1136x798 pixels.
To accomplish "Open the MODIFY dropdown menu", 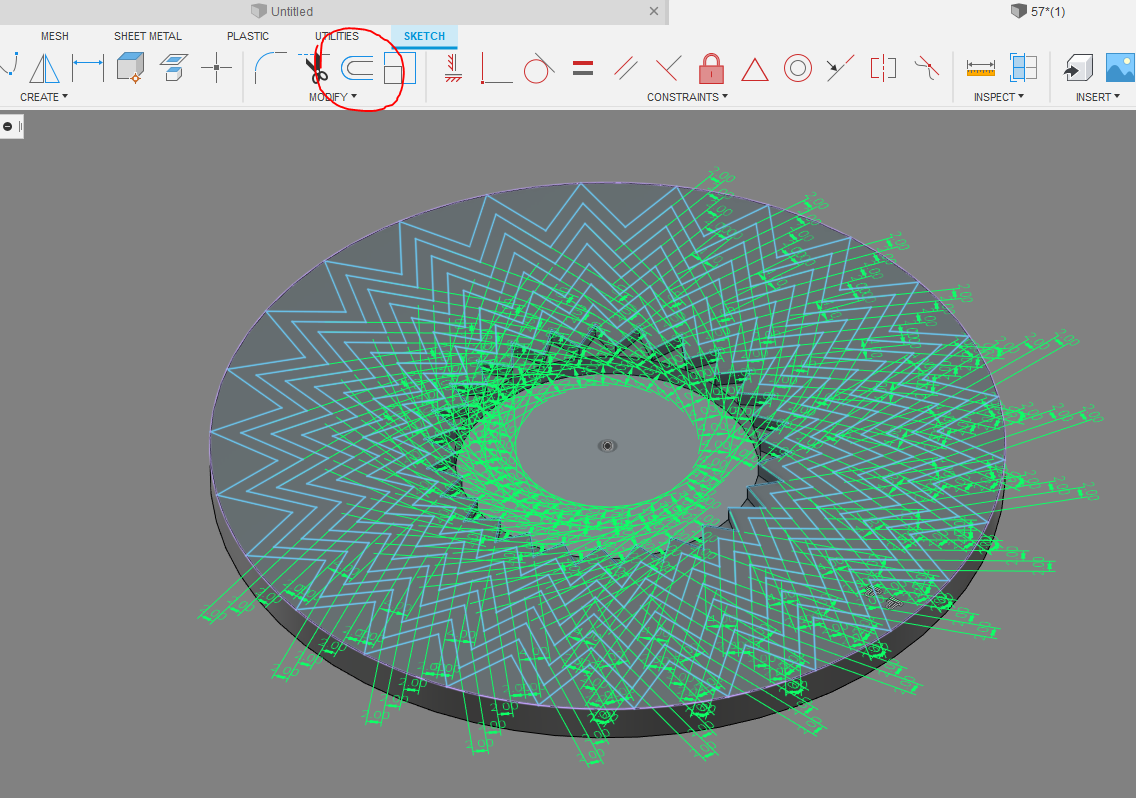I will pos(333,96).
